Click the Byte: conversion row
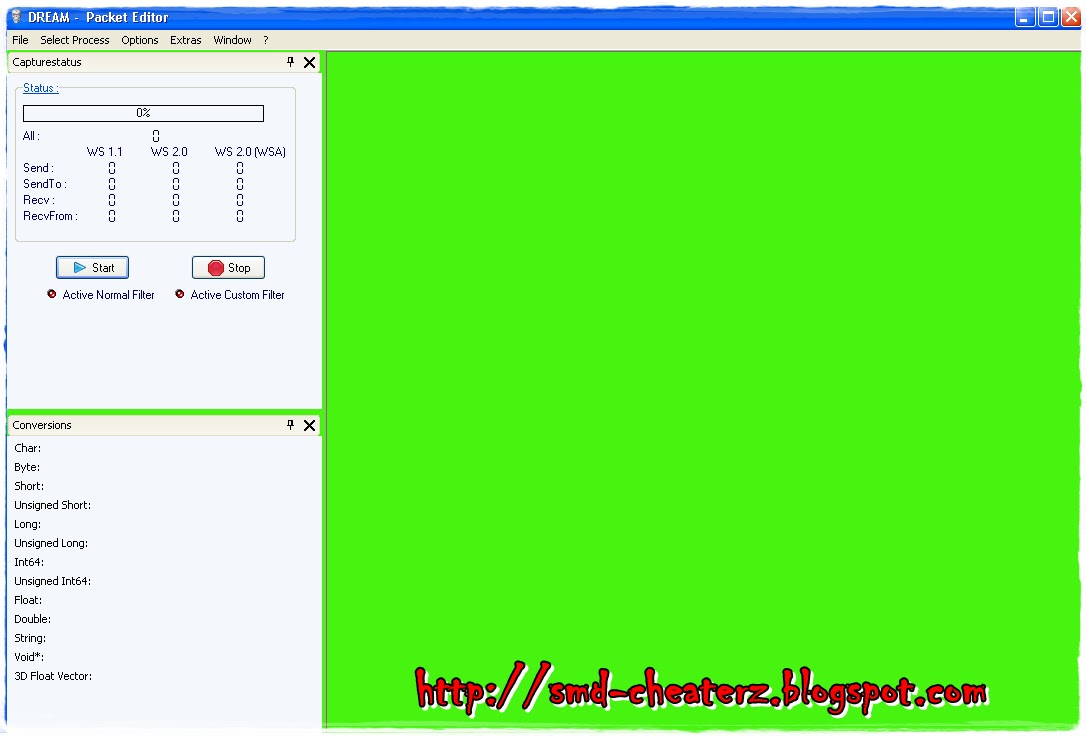 (27, 467)
